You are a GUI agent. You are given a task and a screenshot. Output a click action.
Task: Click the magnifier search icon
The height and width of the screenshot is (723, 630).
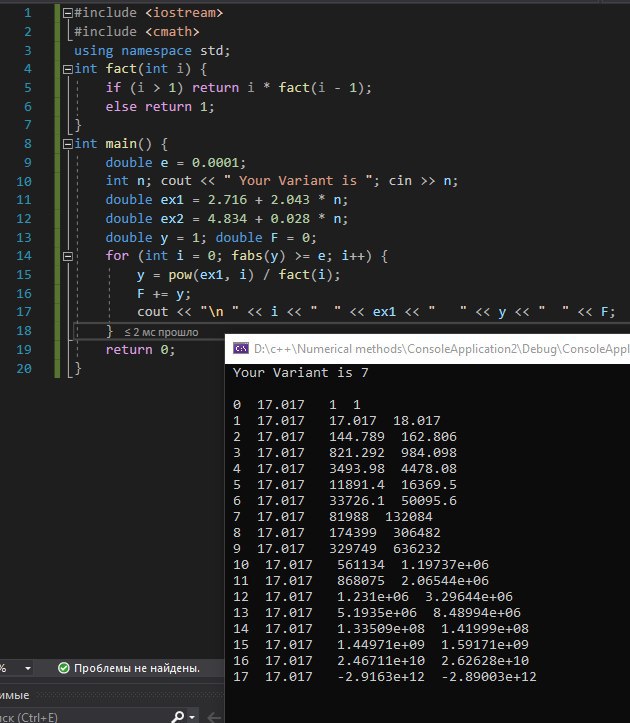click(178, 717)
